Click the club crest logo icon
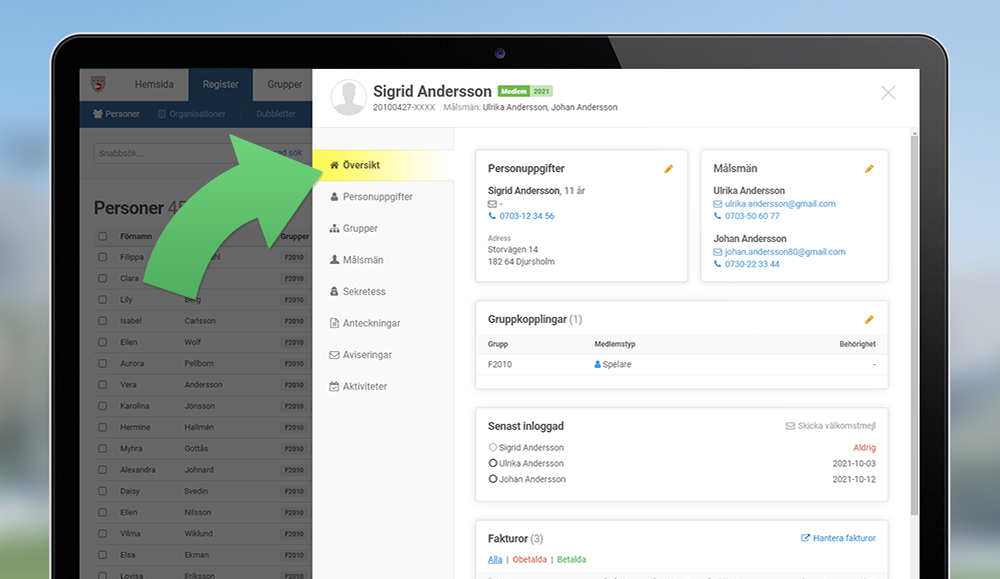Screen dimensions: 1000x579 point(98,84)
